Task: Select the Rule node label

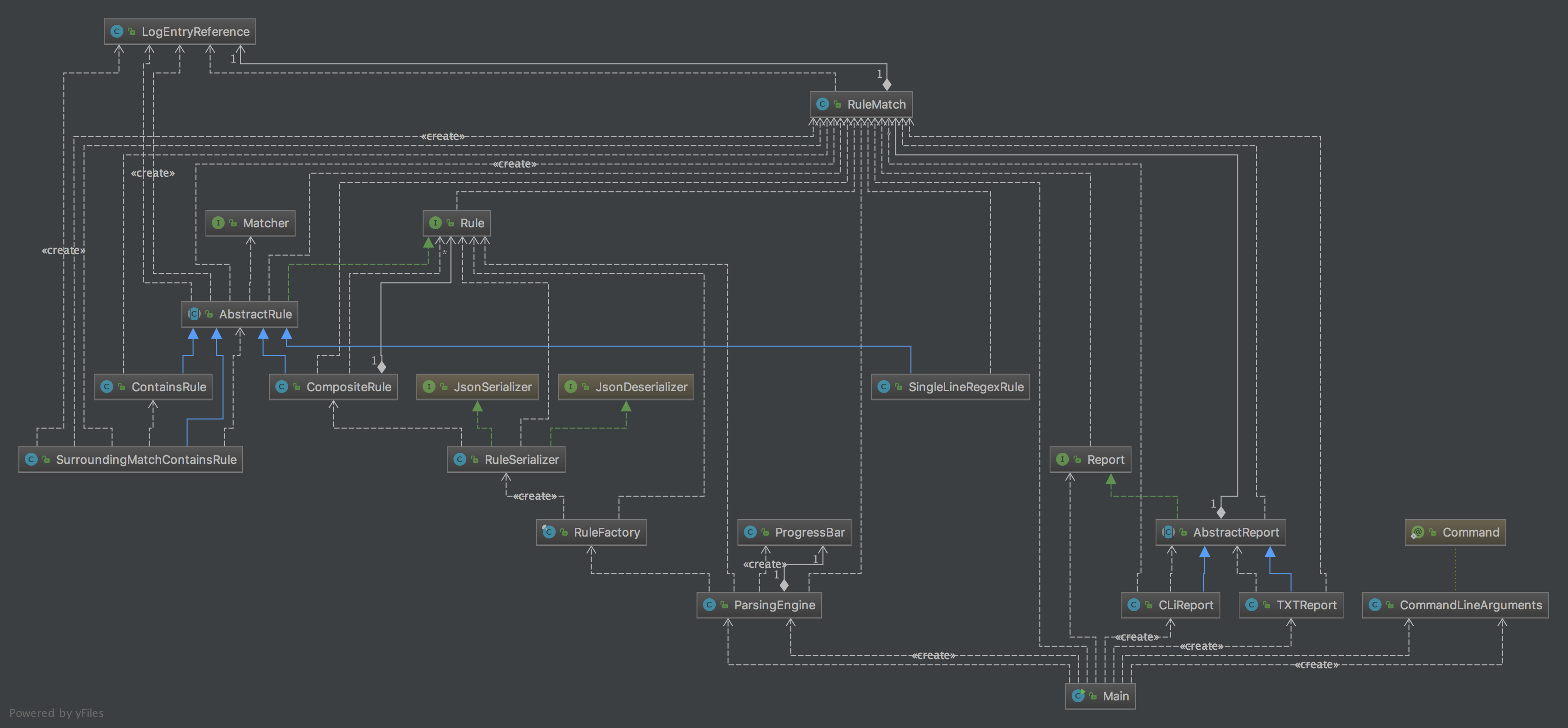Action: [x=472, y=223]
